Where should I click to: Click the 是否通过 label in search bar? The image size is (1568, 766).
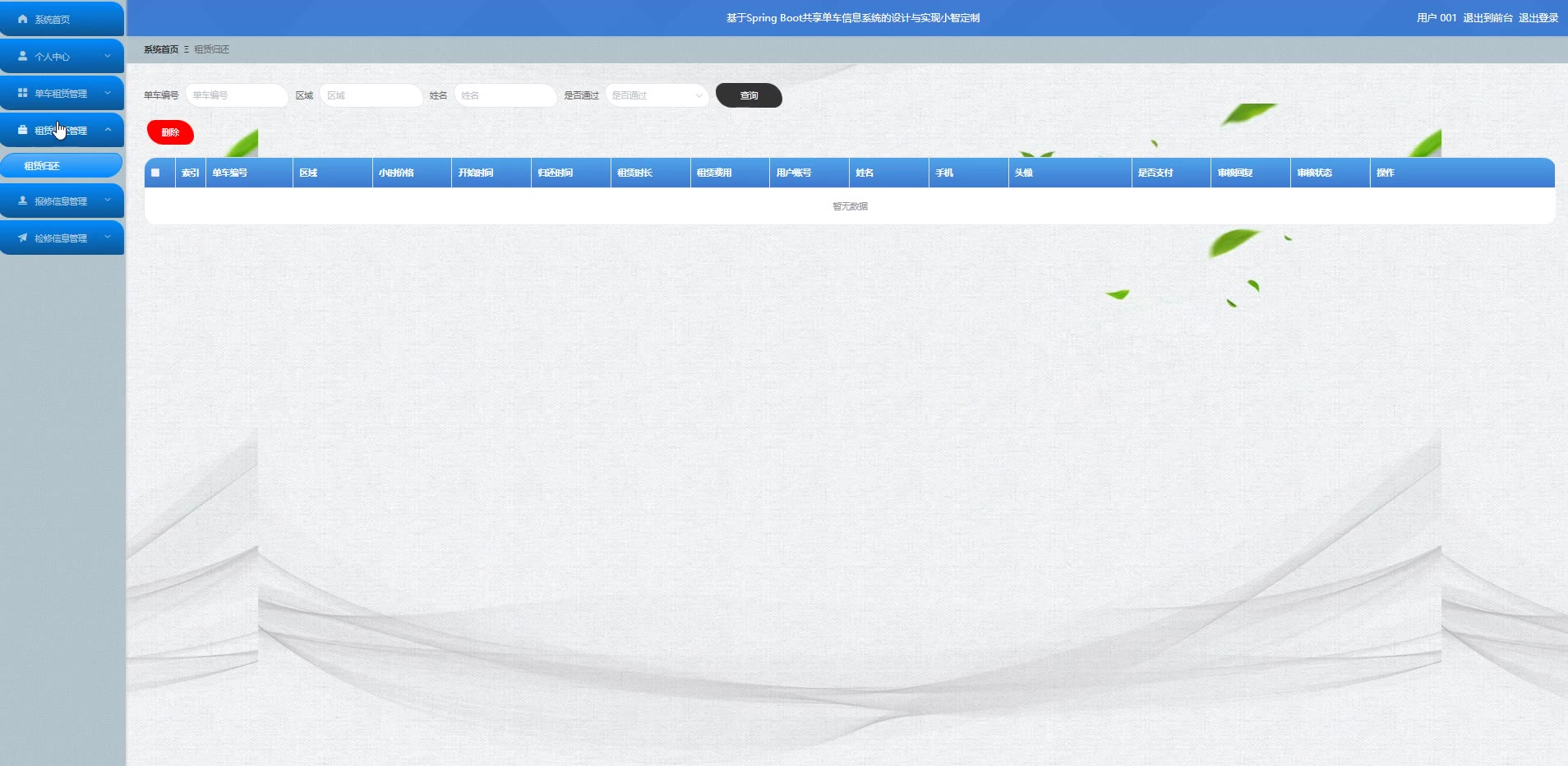(x=581, y=95)
